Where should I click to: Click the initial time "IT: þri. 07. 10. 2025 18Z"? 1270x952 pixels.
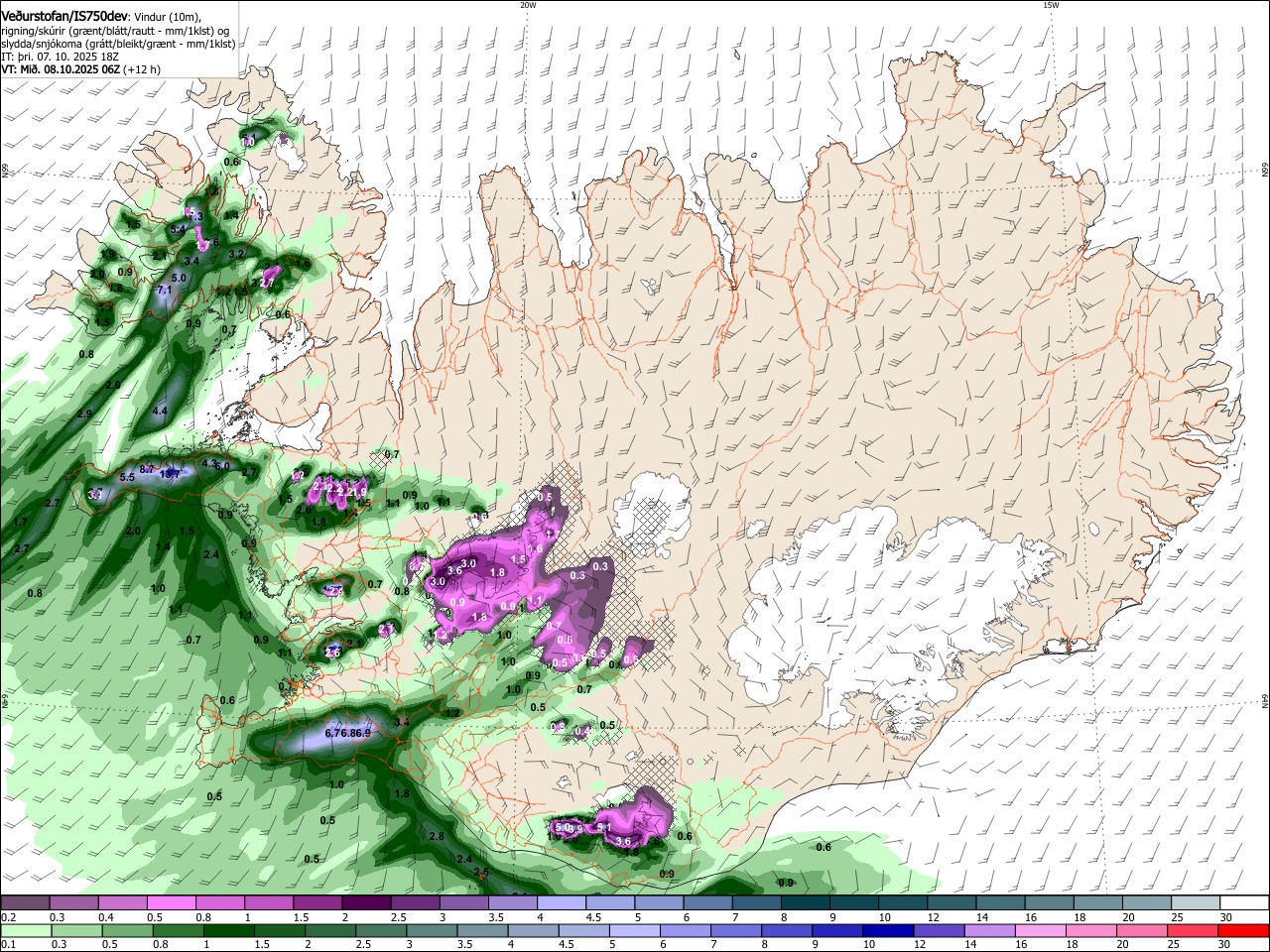coord(60,57)
